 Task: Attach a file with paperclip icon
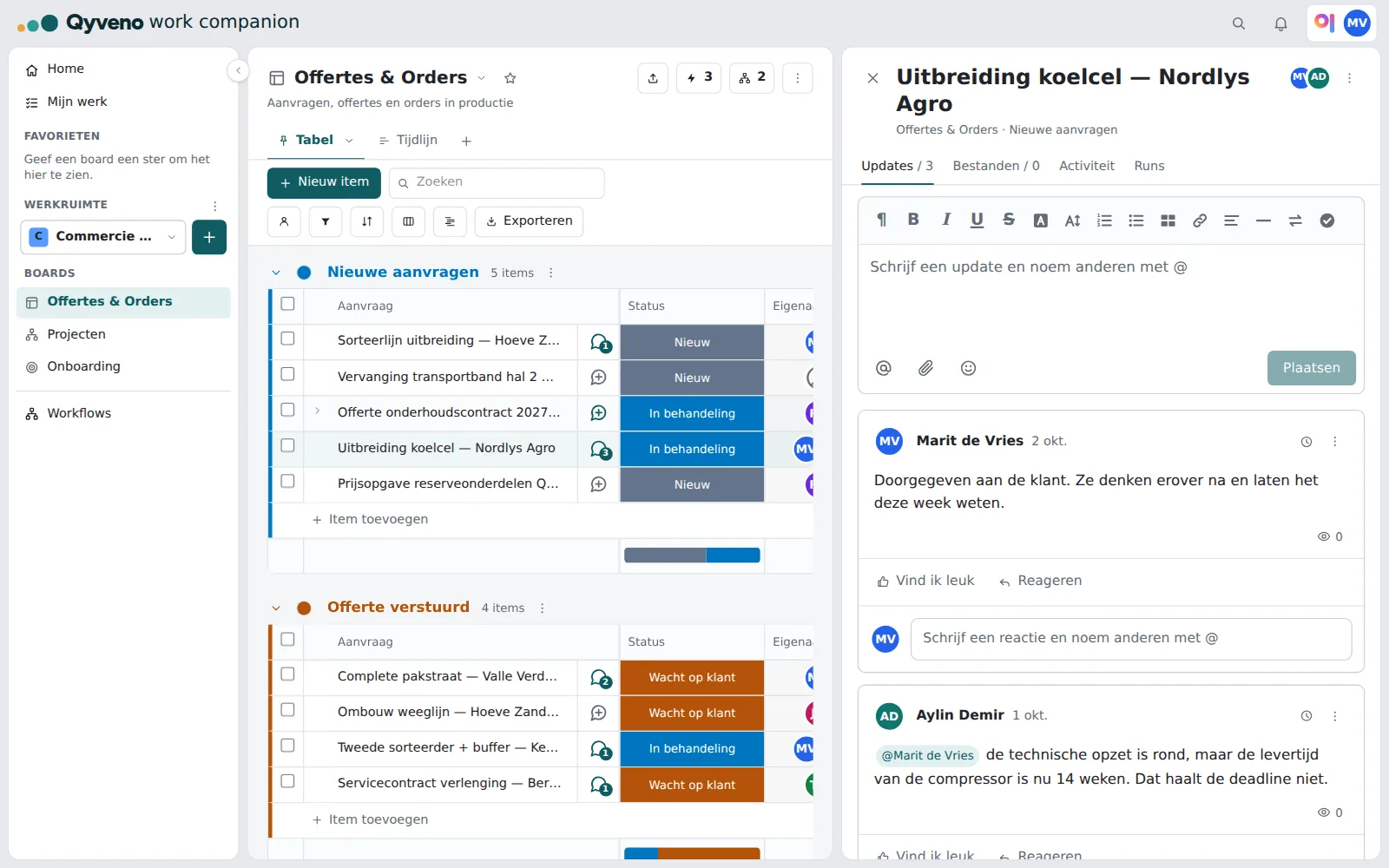pos(926,368)
